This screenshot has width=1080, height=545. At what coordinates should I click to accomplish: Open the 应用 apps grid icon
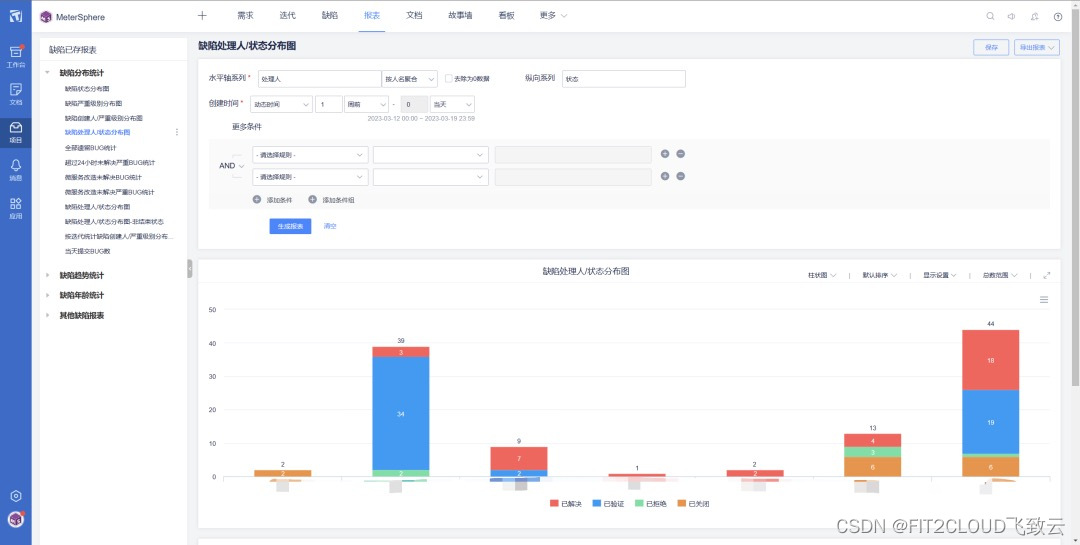(x=15, y=207)
